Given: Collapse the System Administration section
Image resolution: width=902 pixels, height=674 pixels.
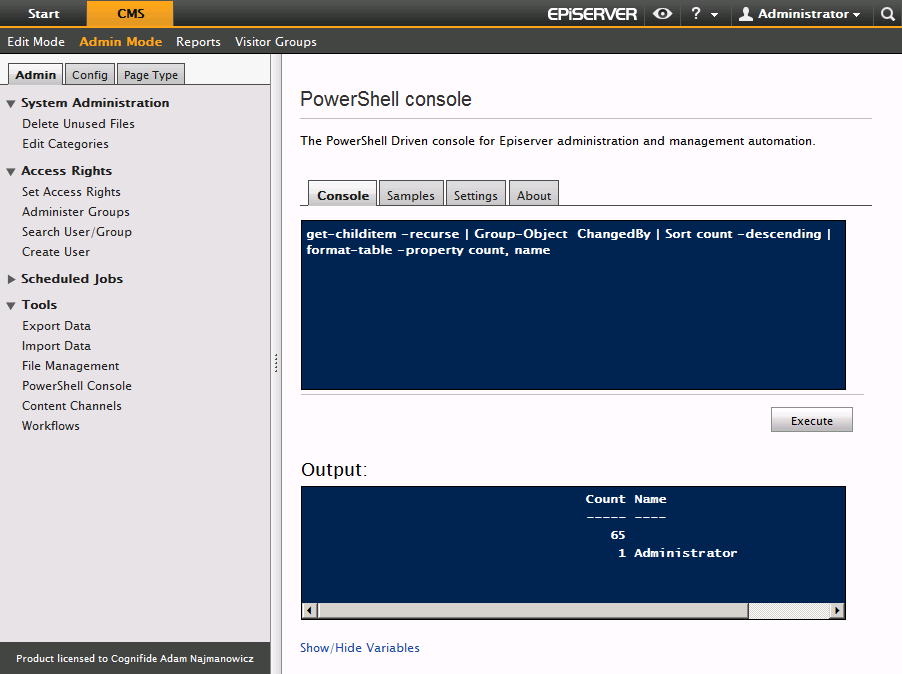Looking at the screenshot, I should coord(12,103).
